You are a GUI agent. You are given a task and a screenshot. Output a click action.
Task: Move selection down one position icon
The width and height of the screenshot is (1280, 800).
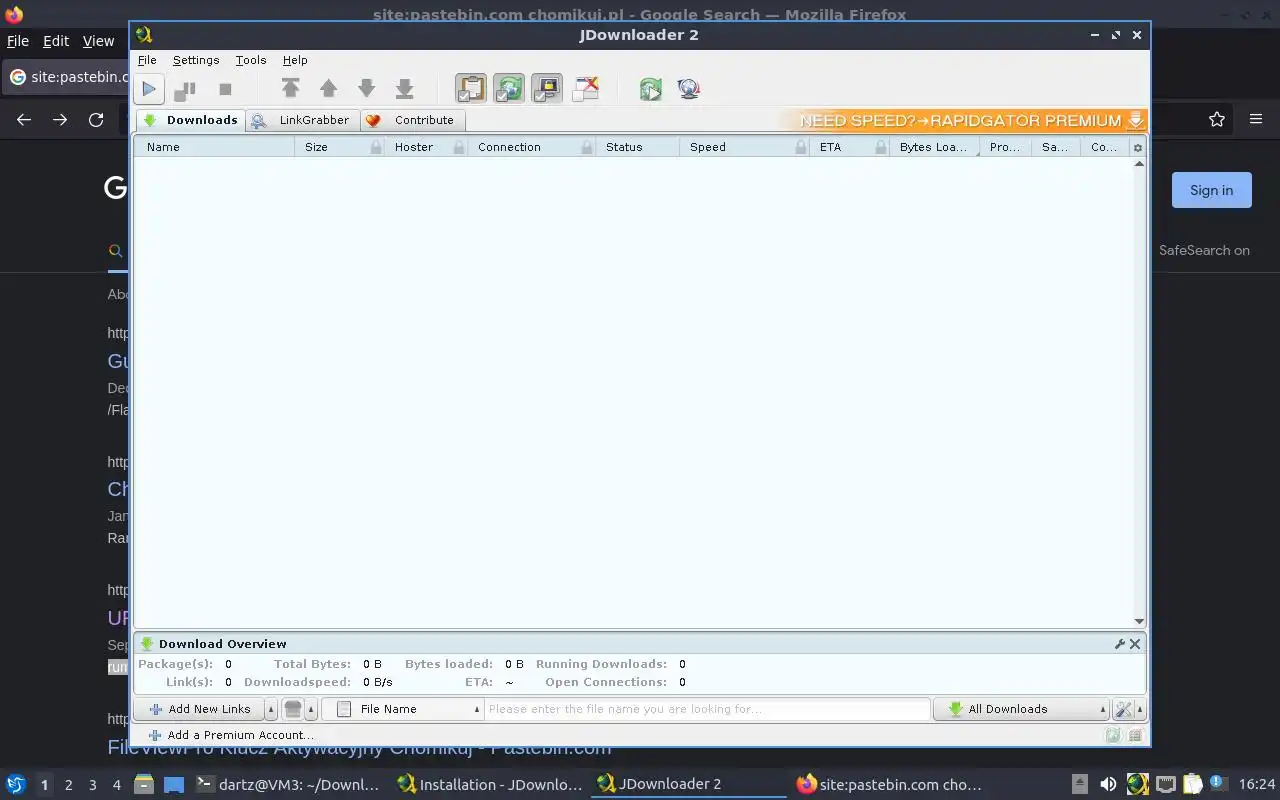click(x=367, y=89)
